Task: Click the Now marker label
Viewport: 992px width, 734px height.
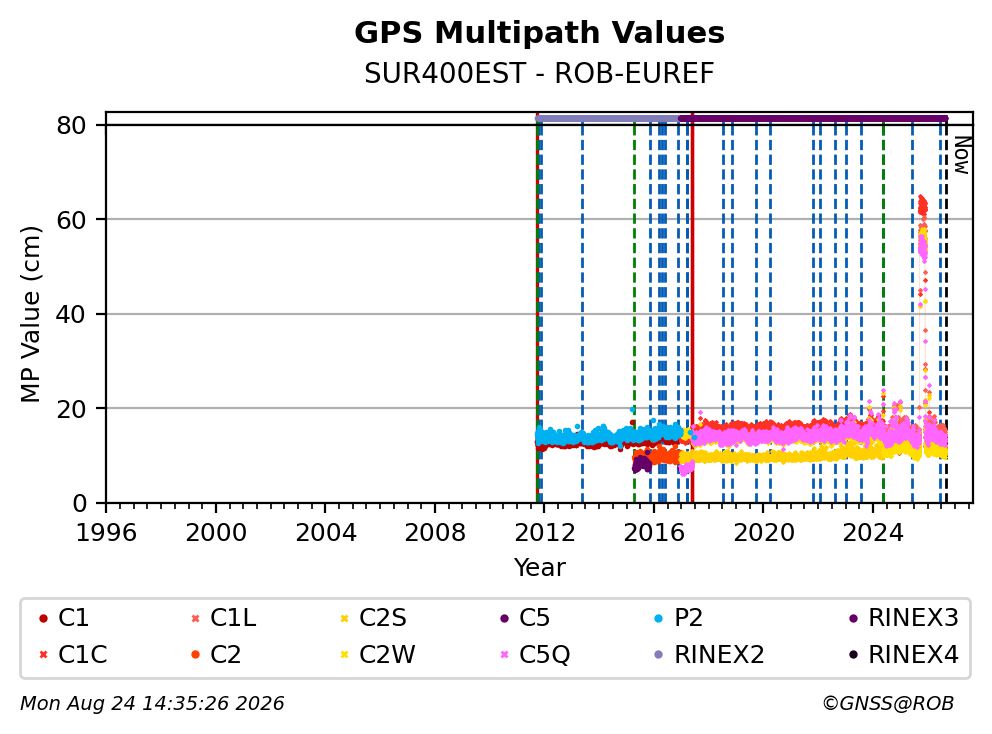Action: [962, 155]
